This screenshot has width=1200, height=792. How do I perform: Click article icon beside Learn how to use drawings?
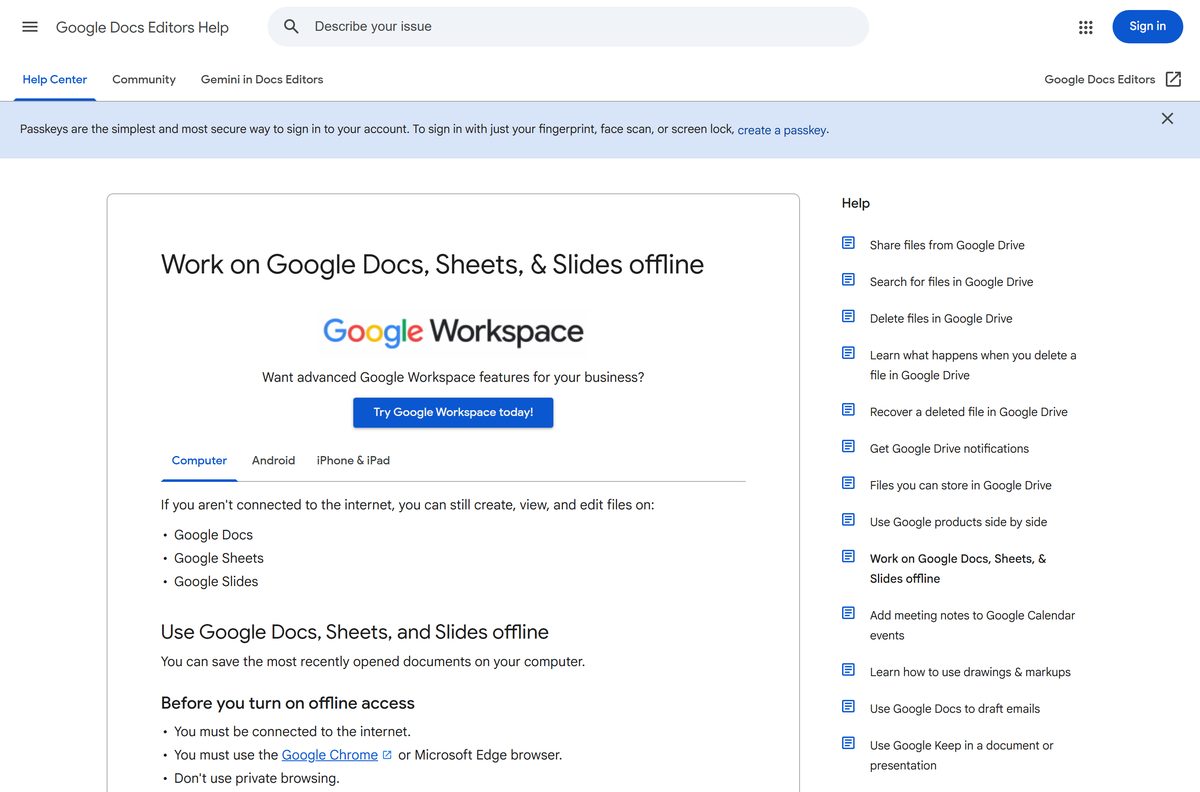[x=848, y=670]
